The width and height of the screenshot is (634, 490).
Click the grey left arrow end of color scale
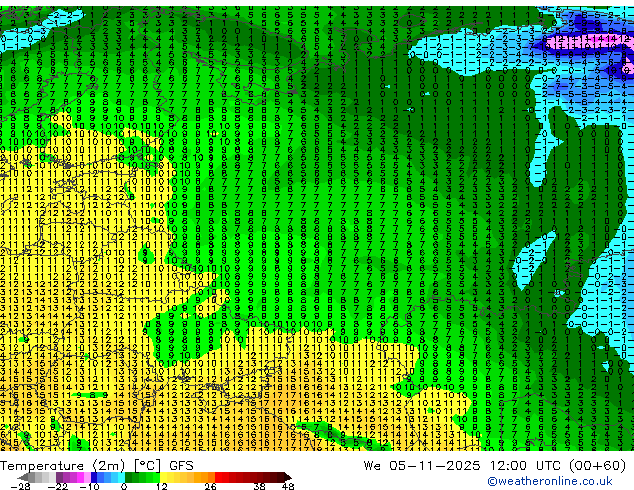(x=22, y=477)
